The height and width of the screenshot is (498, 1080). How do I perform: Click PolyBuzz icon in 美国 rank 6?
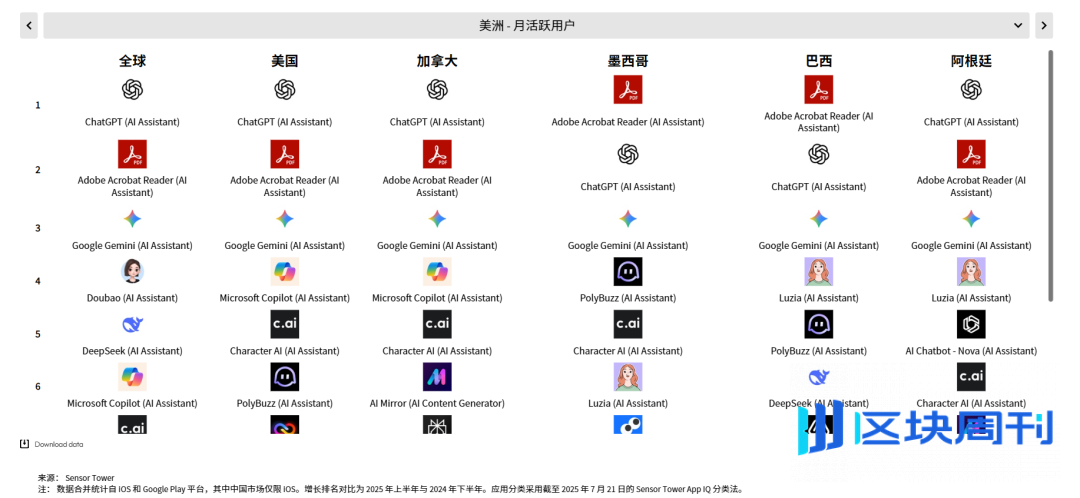coord(284,377)
